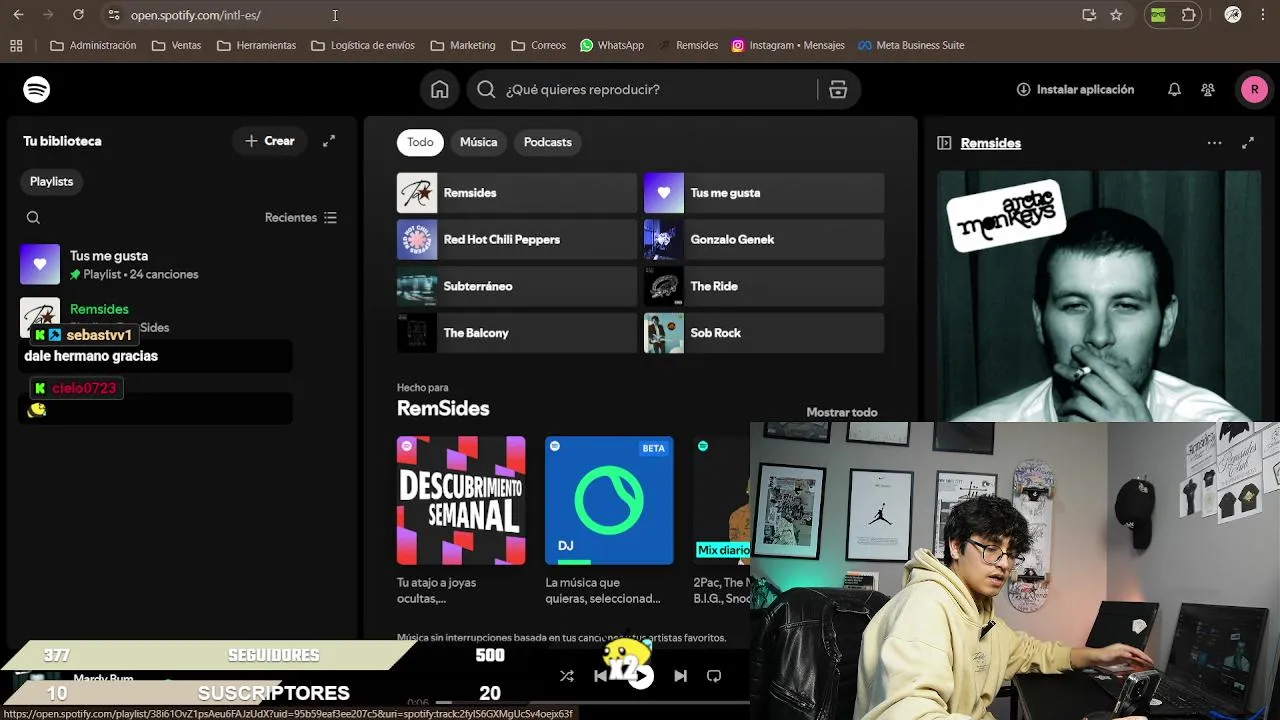
Task: Open the Browse icon in search bar
Action: pos(838,90)
